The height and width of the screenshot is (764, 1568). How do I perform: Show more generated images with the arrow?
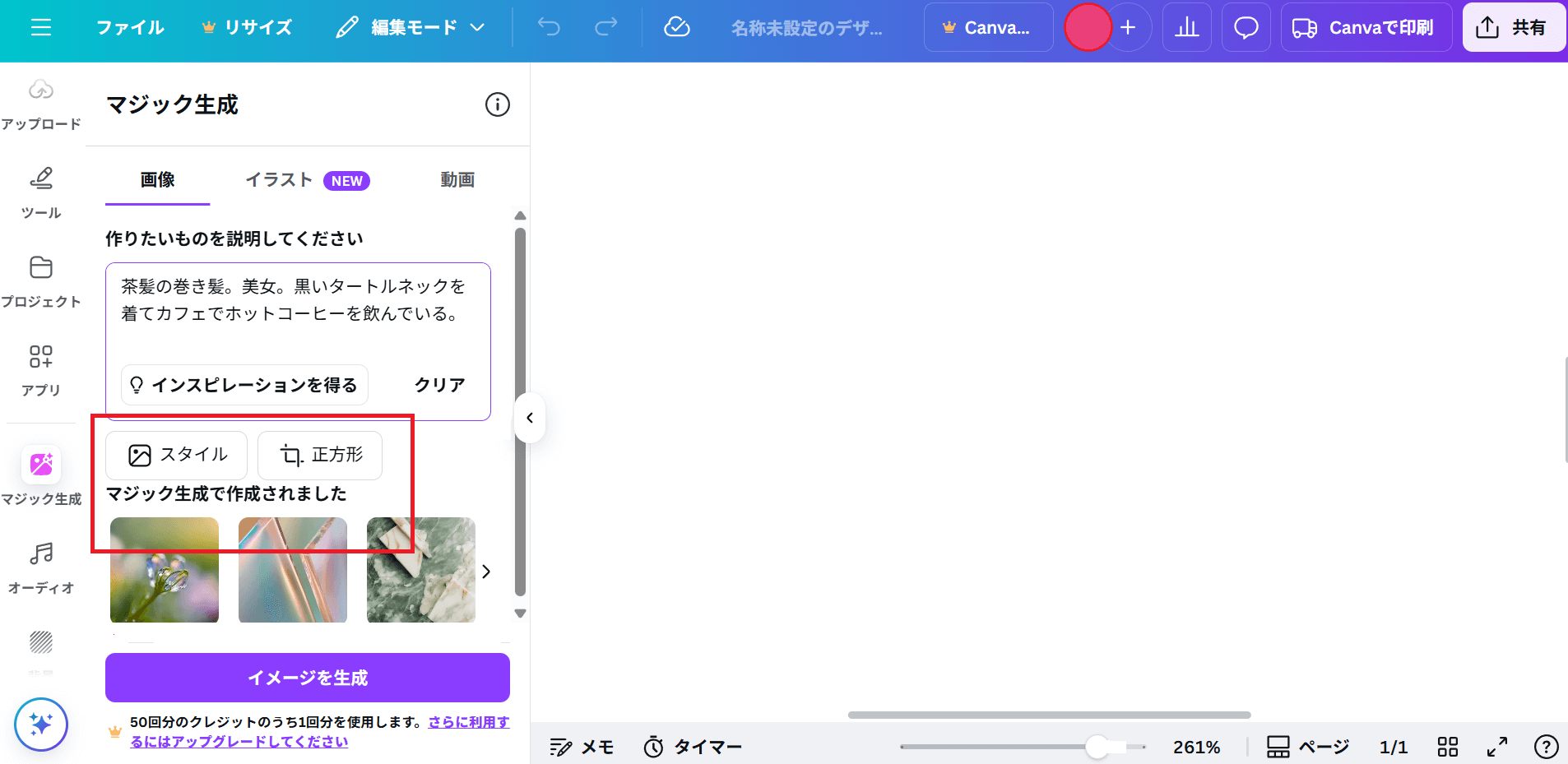click(x=486, y=571)
